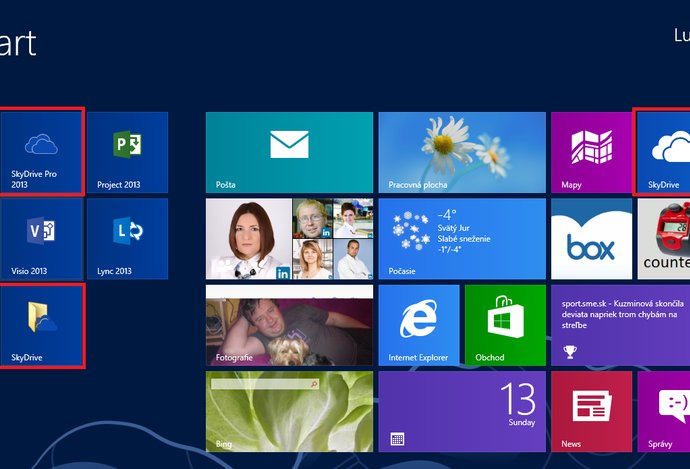
Task: Open the SkyDrive Pro 2013 tile
Action: 41,152
